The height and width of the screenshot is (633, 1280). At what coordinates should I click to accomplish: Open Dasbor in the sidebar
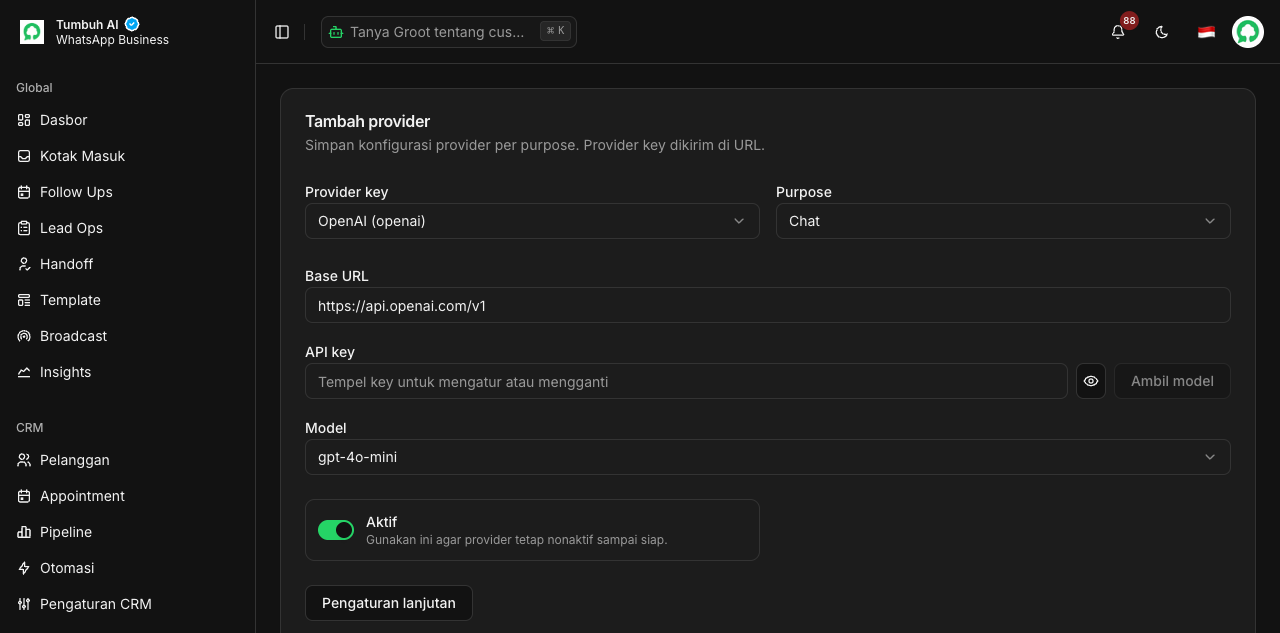[128, 120]
